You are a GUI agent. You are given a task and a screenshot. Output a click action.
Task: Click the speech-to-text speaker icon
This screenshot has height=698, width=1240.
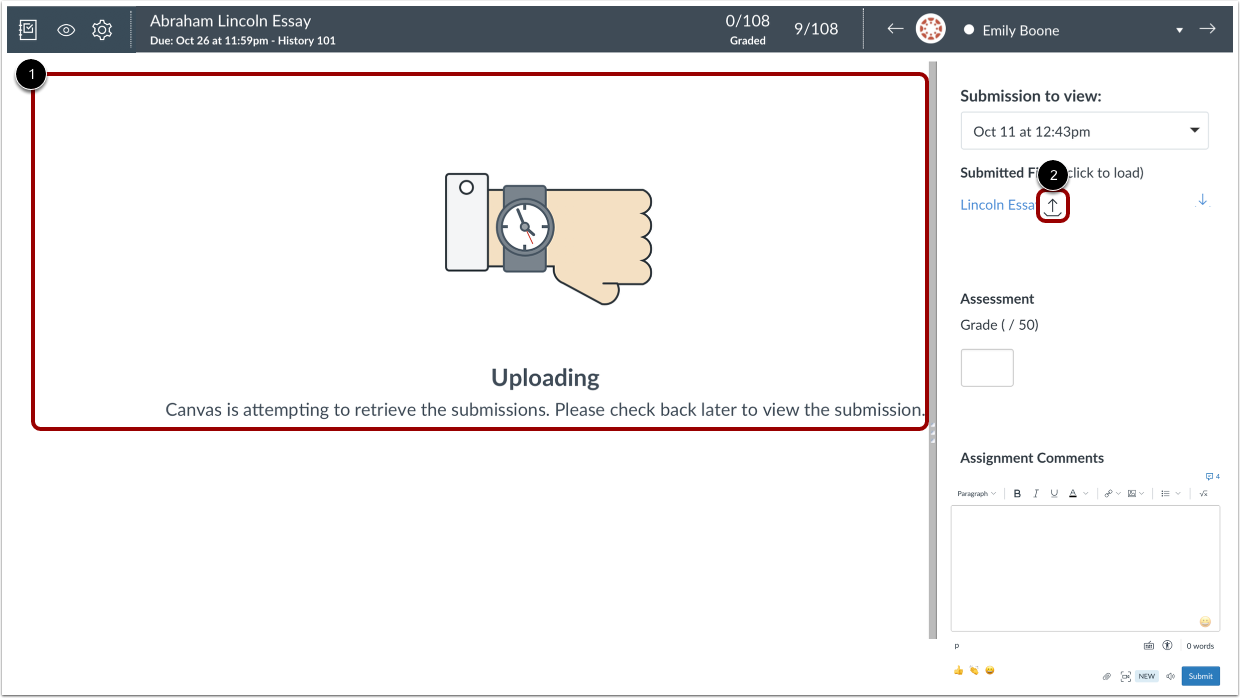[1171, 676]
